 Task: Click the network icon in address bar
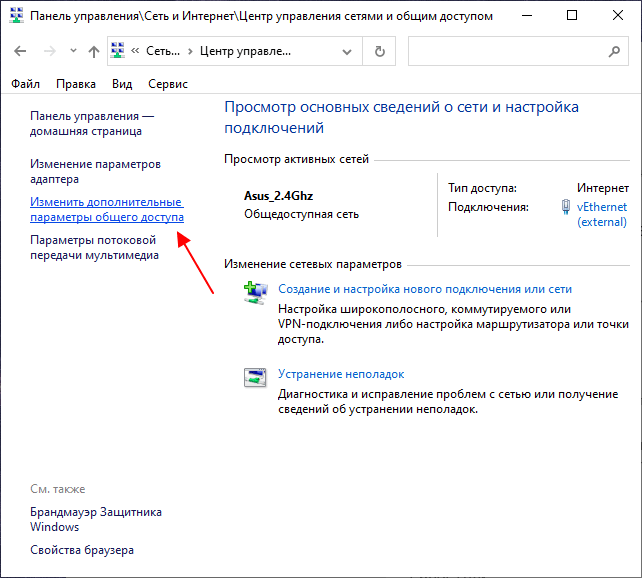118,51
